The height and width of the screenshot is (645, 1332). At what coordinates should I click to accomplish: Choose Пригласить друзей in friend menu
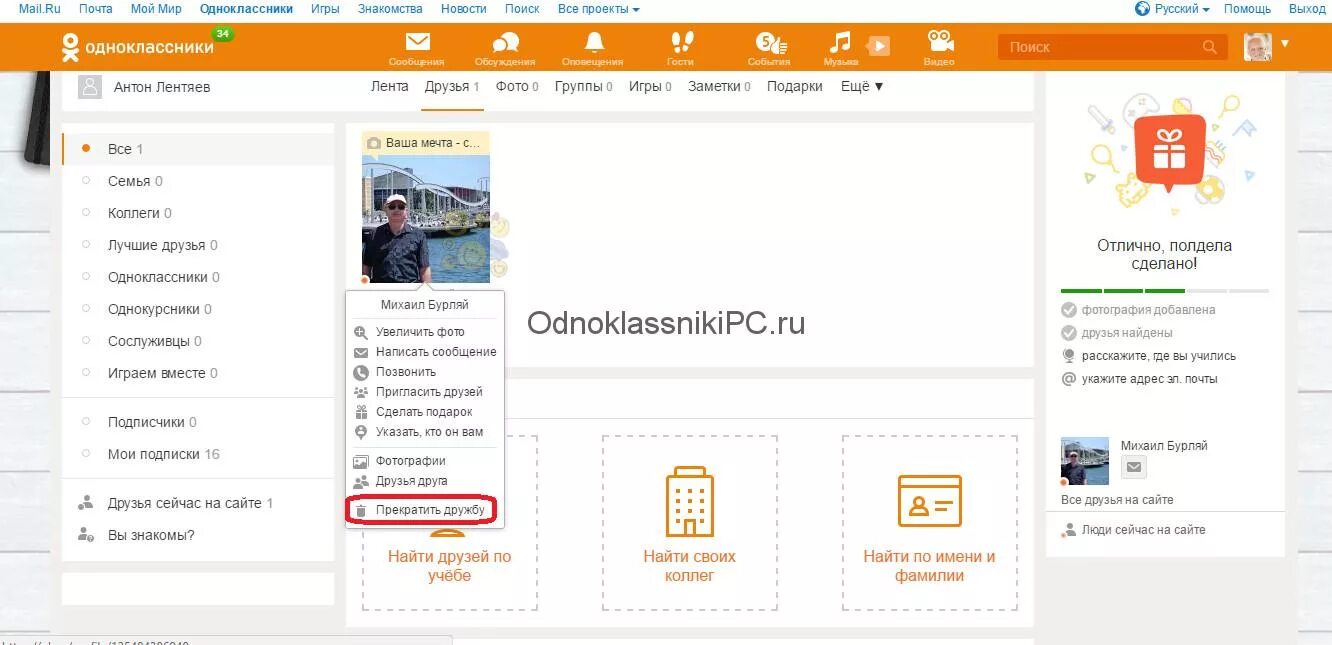(x=429, y=392)
